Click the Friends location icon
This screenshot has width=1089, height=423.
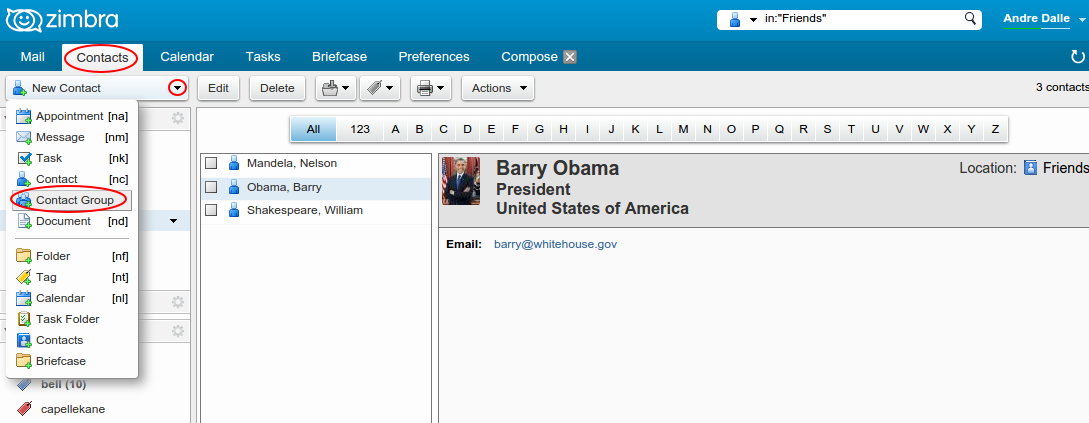[x=1031, y=168]
